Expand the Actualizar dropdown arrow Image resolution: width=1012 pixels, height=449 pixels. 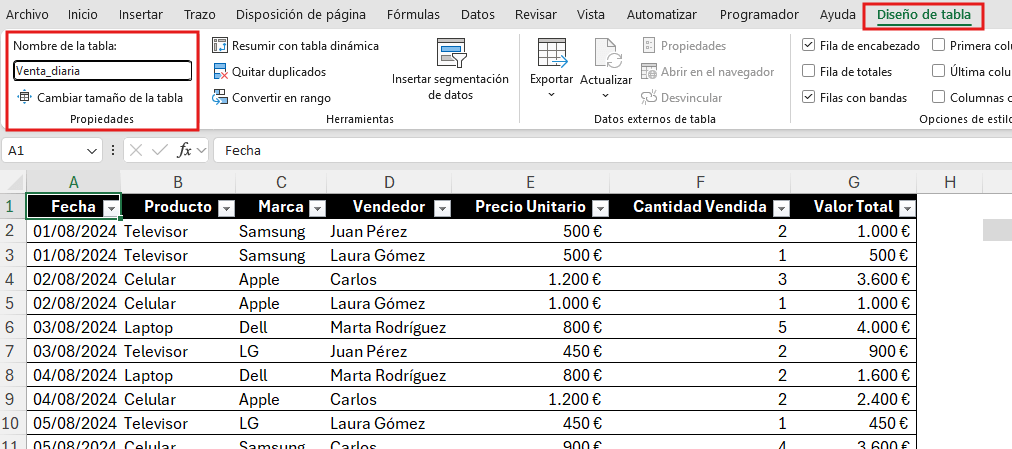point(605,95)
